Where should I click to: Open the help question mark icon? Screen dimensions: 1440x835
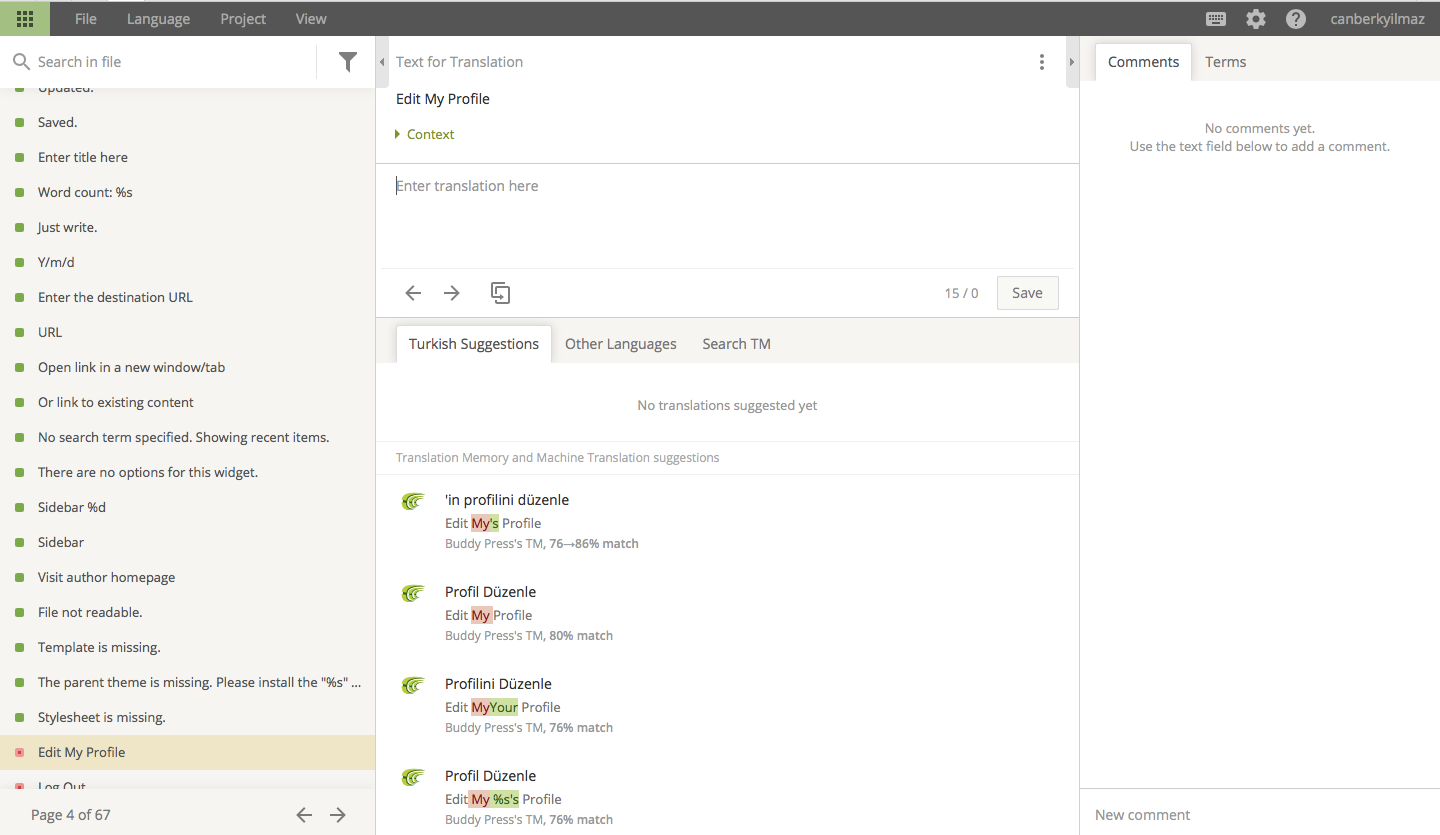1296,19
